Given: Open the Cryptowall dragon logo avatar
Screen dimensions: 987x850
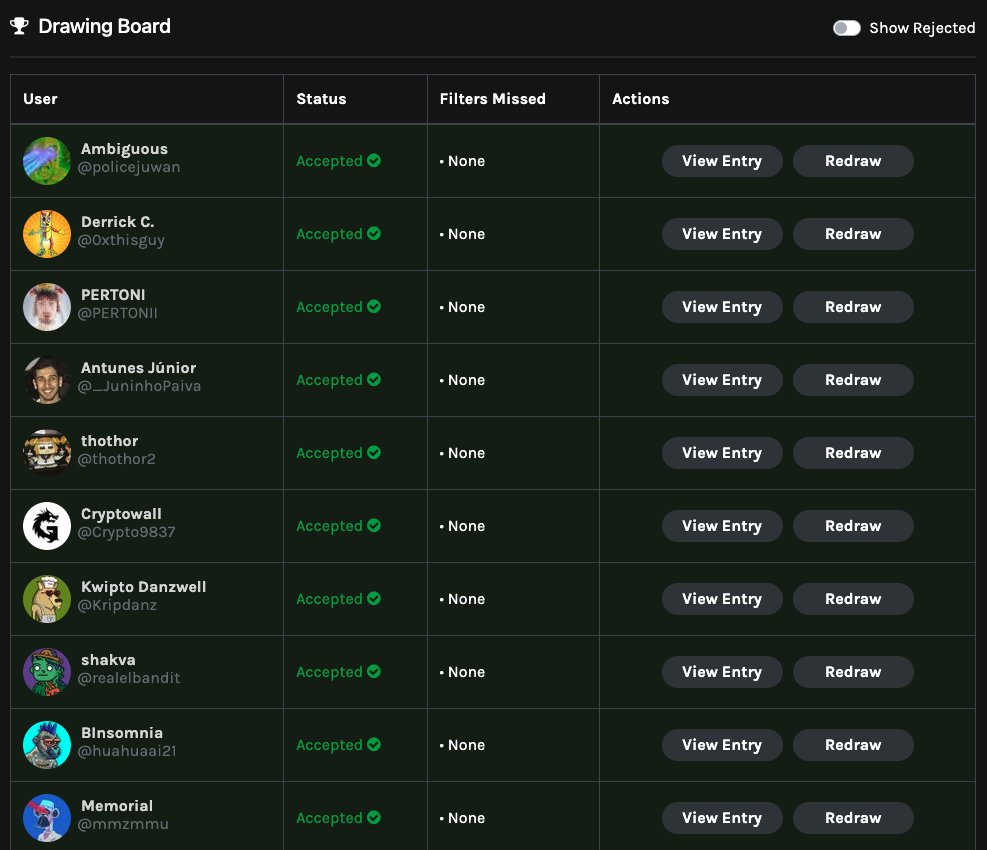Looking at the screenshot, I should tap(47, 526).
